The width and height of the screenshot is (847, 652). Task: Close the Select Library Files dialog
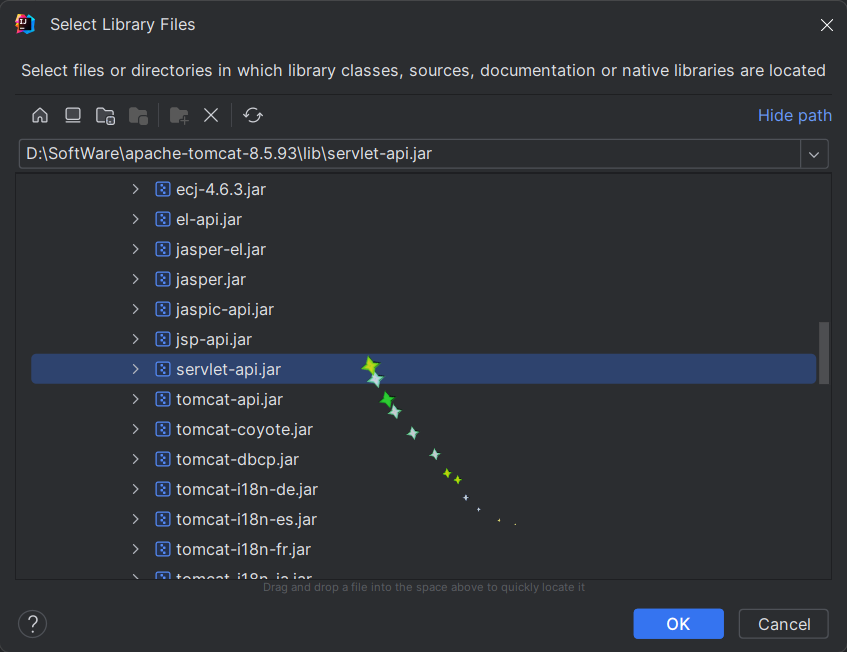click(826, 25)
